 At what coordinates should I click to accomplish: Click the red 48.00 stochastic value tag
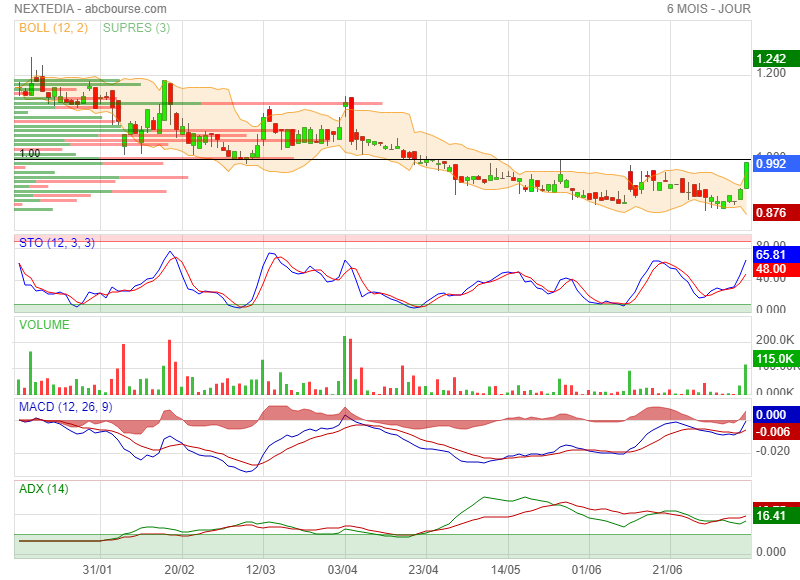771,269
